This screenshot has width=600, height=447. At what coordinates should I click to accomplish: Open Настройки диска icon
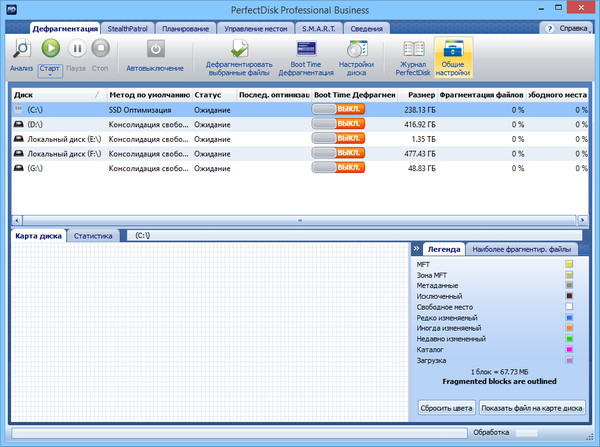pyautogui.click(x=355, y=48)
